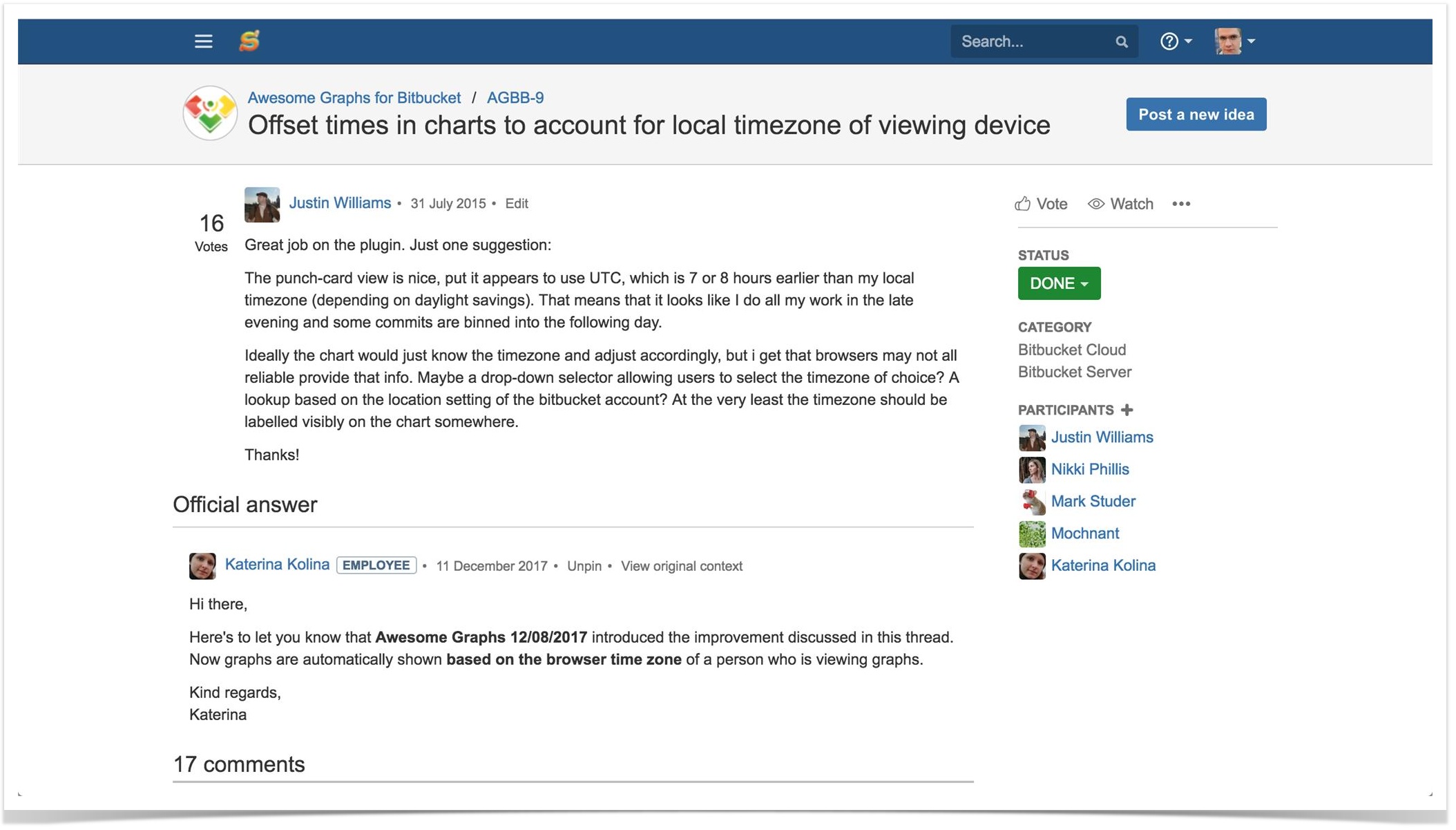The image size is (1456, 830).
Task: Toggle Watch on this idea
Action: click(x=1120, y=204)
